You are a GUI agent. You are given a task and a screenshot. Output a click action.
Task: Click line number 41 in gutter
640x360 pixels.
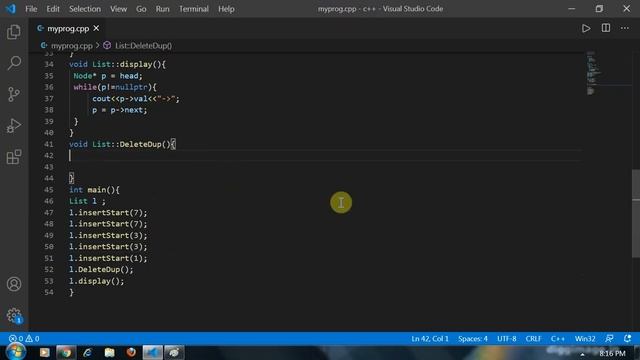[49, 144]
